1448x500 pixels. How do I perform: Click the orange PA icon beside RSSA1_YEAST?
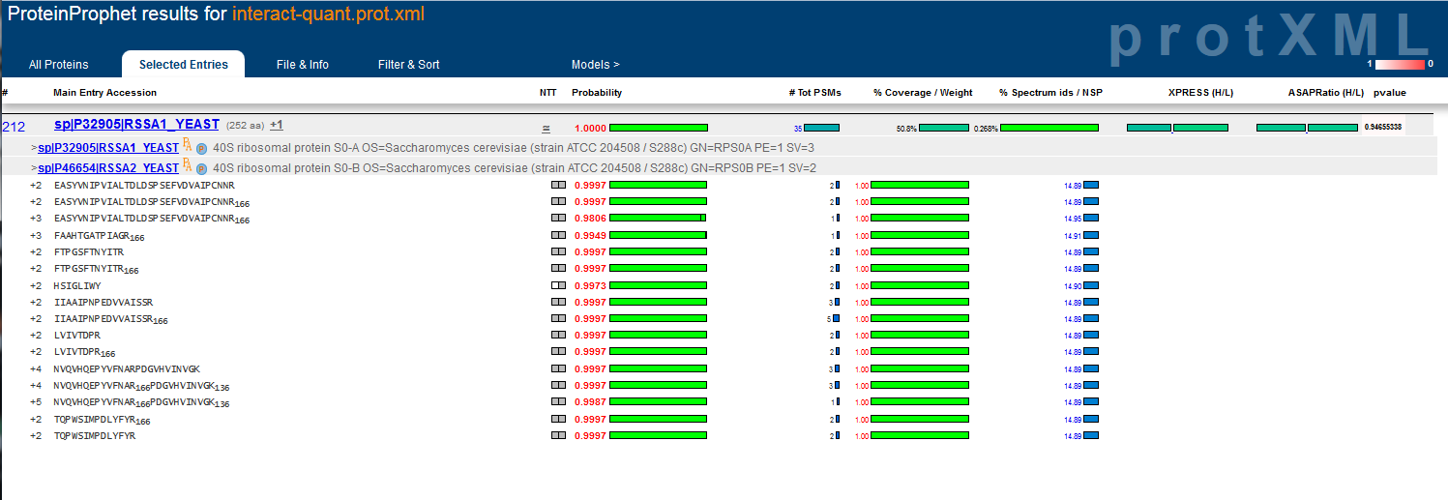pyautogui.click(x=187, y=146)
